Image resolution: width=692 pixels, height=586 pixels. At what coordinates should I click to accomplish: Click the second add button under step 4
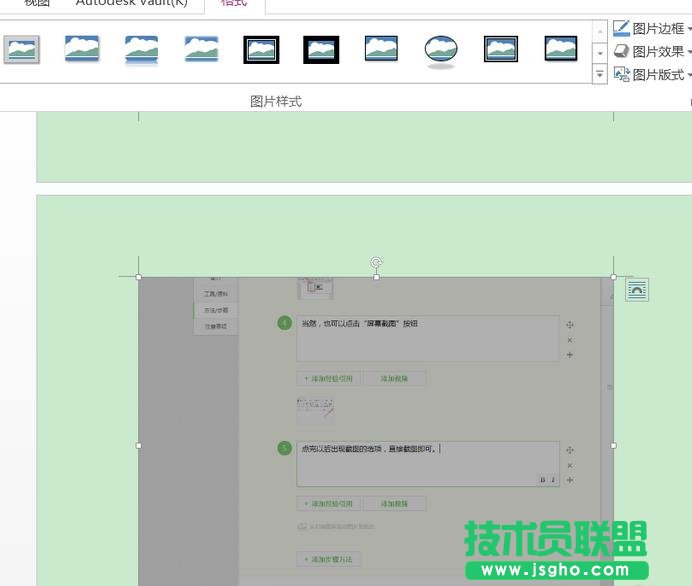[394, 379]
